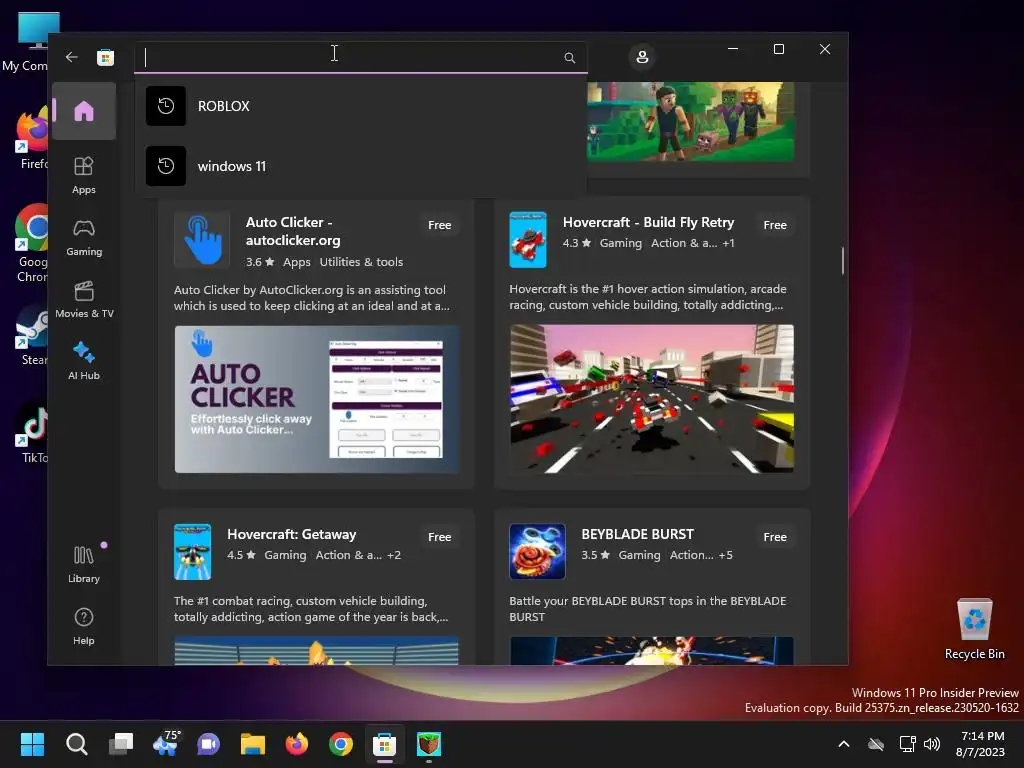Open Task View on the taskbar
The height and width of the screenshot is (768, 1024).
(121, 744)
